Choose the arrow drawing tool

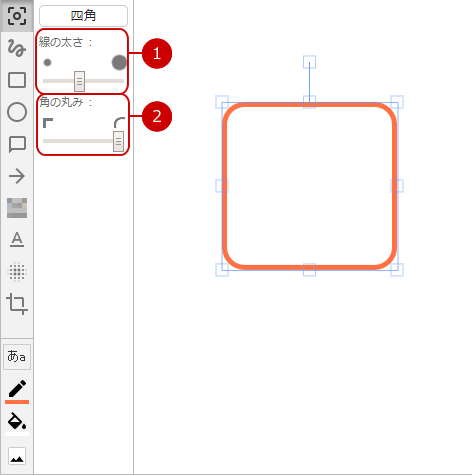17,176
